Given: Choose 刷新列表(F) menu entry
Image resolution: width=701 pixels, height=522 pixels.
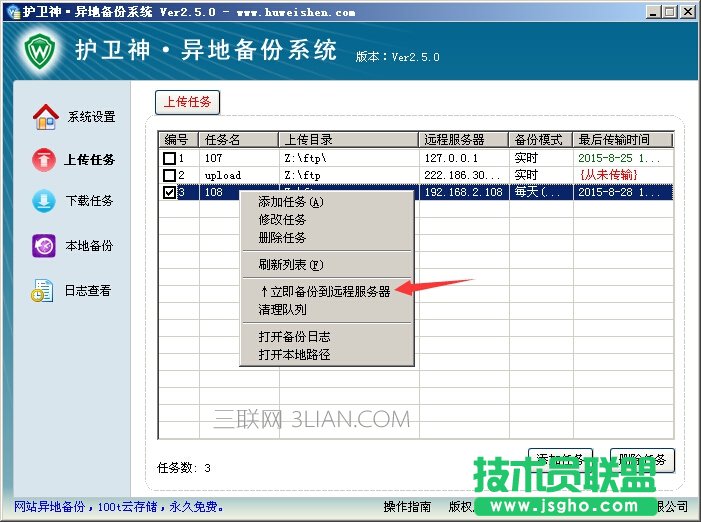Looking at the screenshot, I should pyautogui.click(x=291, y=265).
